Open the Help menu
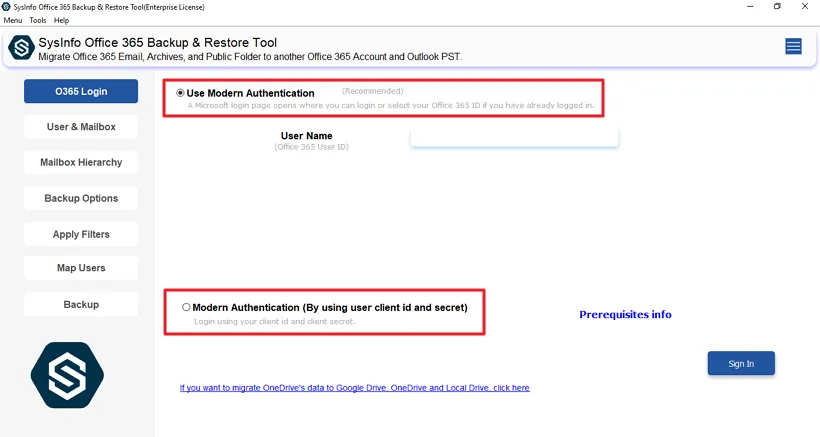820x437 pixels. click(61, 20)
